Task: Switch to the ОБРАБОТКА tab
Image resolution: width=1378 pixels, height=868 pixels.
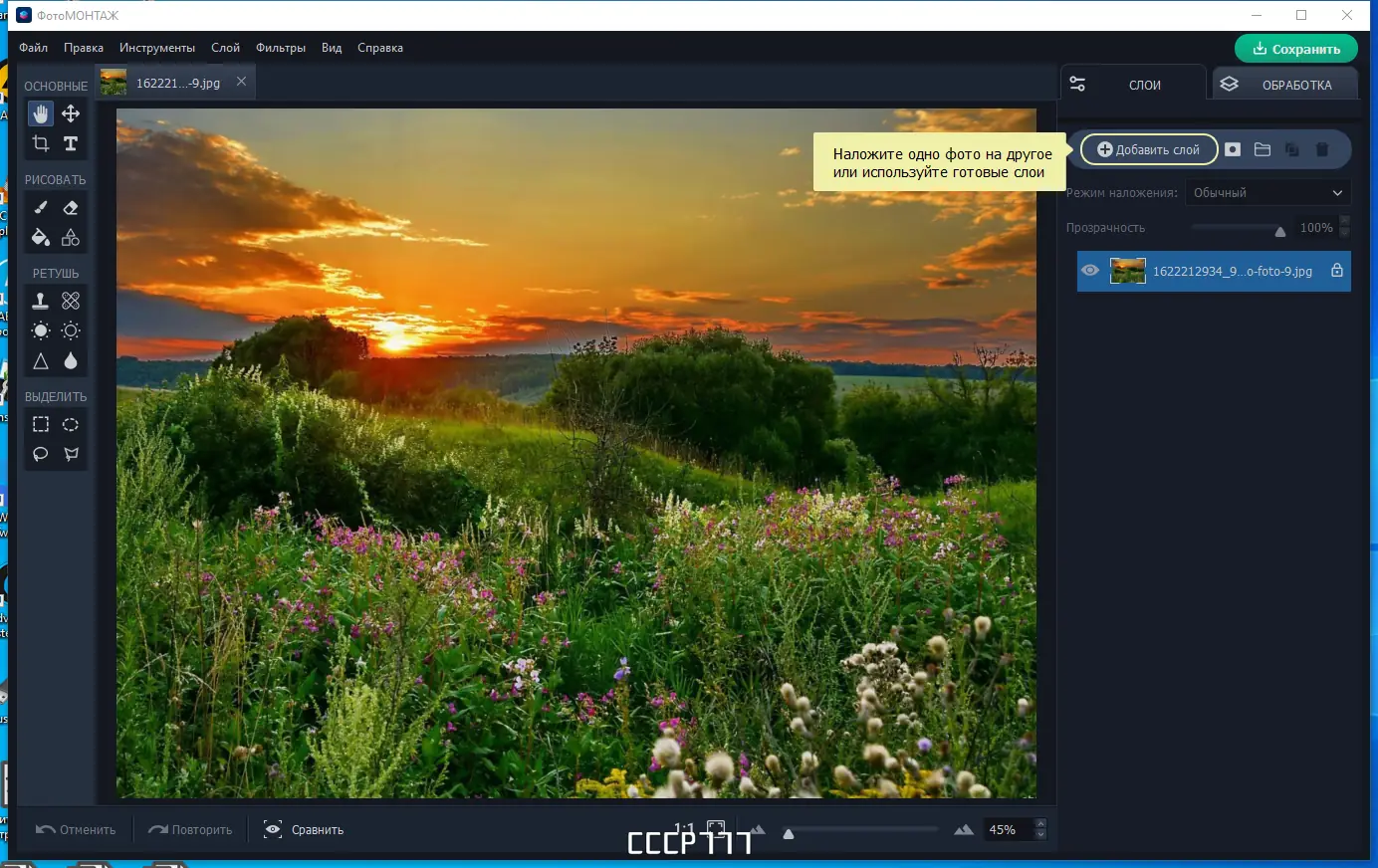Action: pyautogui.click(x=1284, y=84)
